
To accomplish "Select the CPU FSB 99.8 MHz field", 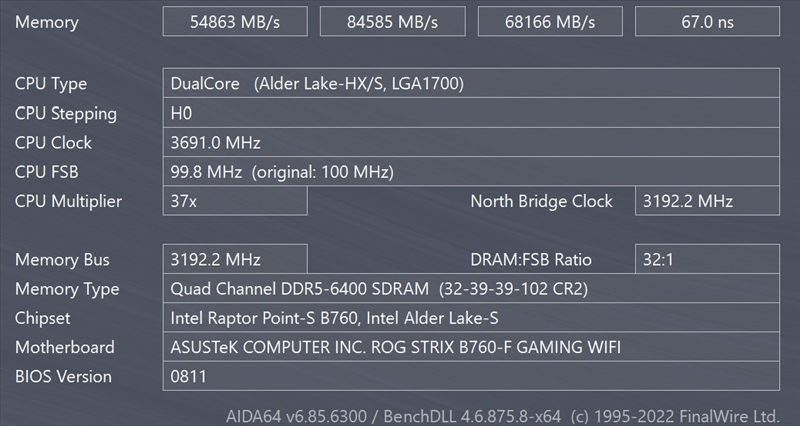I will click(470, 172).
